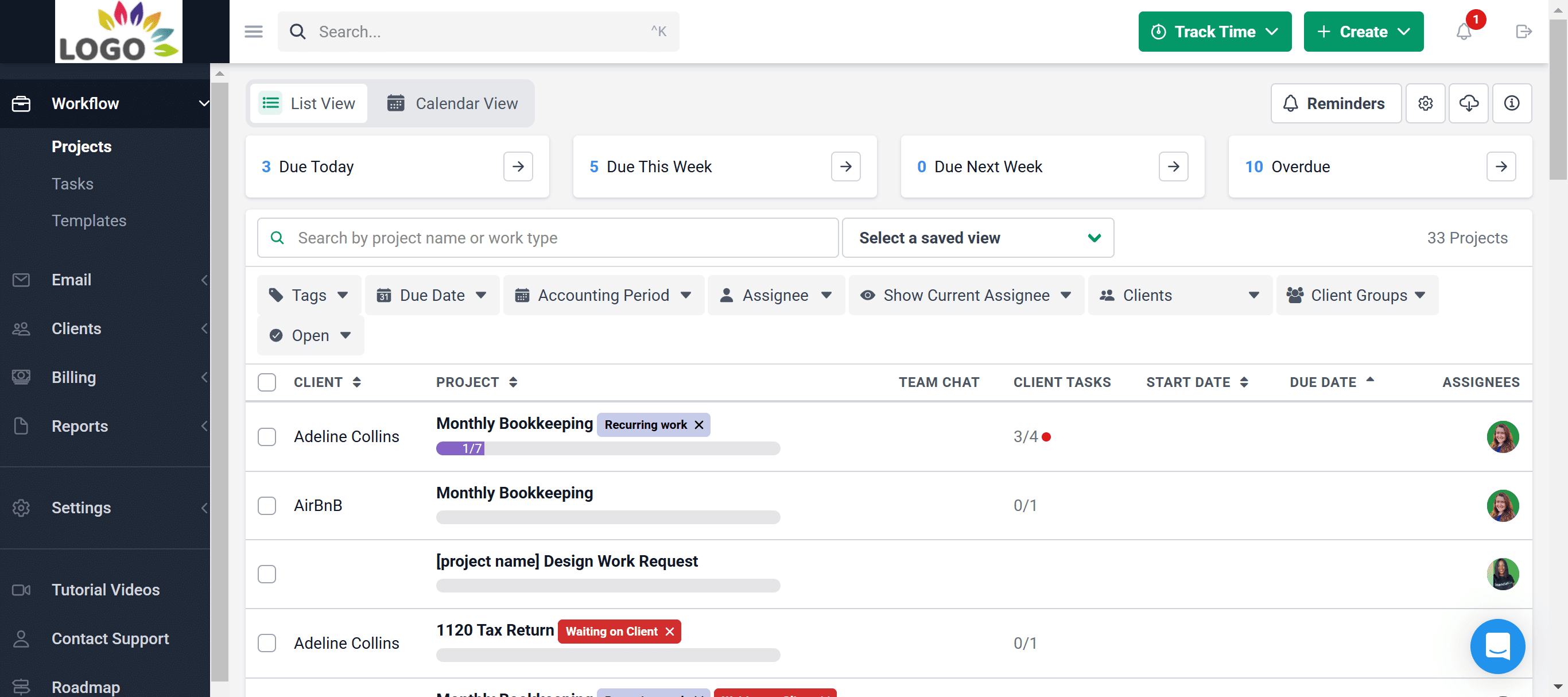Click the 1/7 progress bar

point(608,448)
